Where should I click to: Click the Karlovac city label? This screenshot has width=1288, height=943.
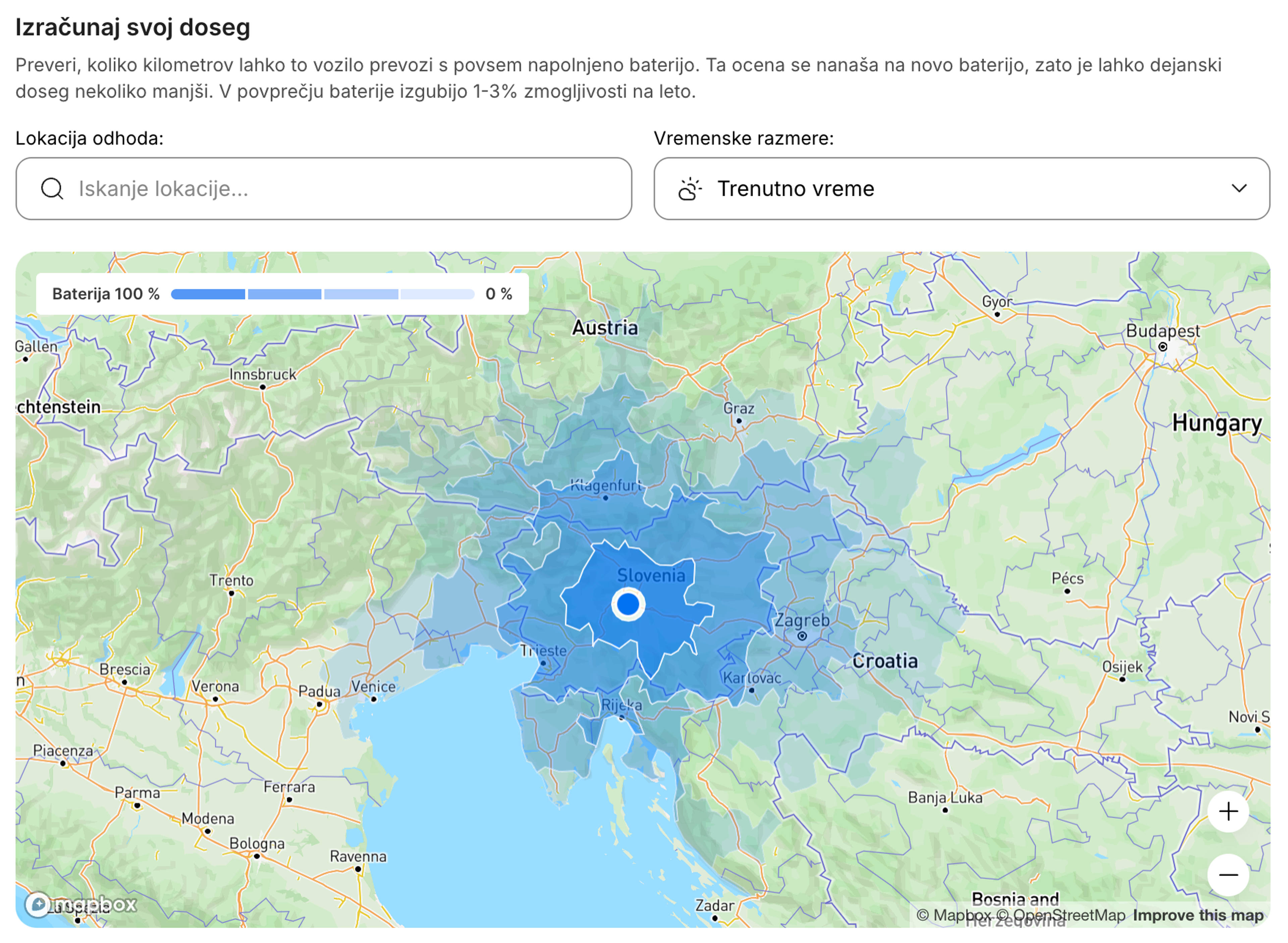752,677
